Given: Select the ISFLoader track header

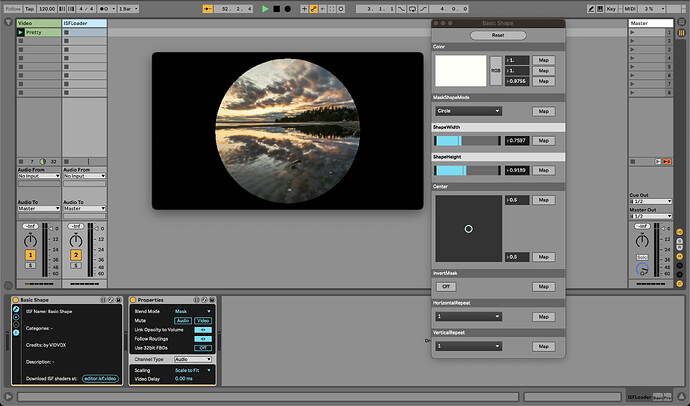Looking at the screenshot, I should [x=84, y=22].
